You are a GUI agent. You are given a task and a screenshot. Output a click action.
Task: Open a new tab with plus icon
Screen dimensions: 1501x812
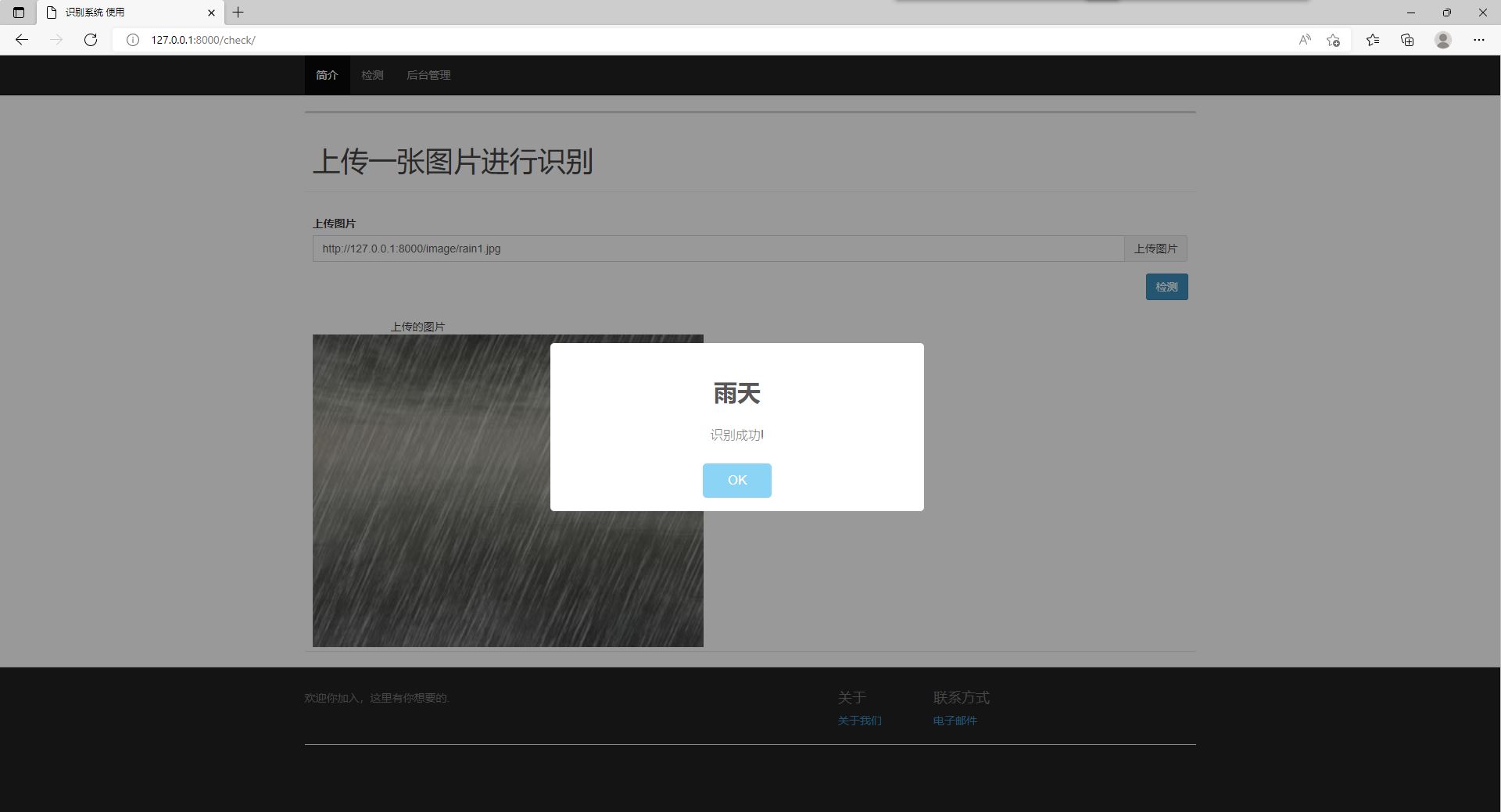[x=238, y=13]
